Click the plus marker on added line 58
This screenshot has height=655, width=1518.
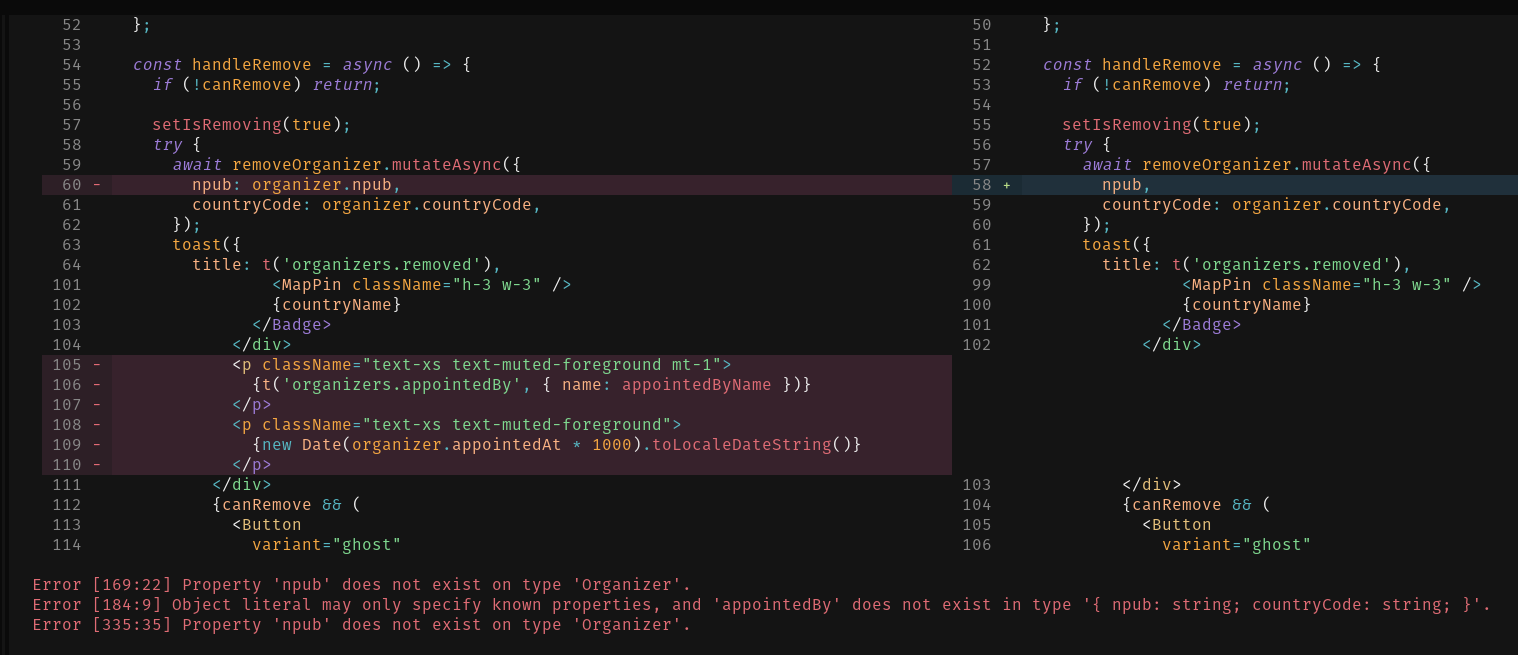[1007, 185]
